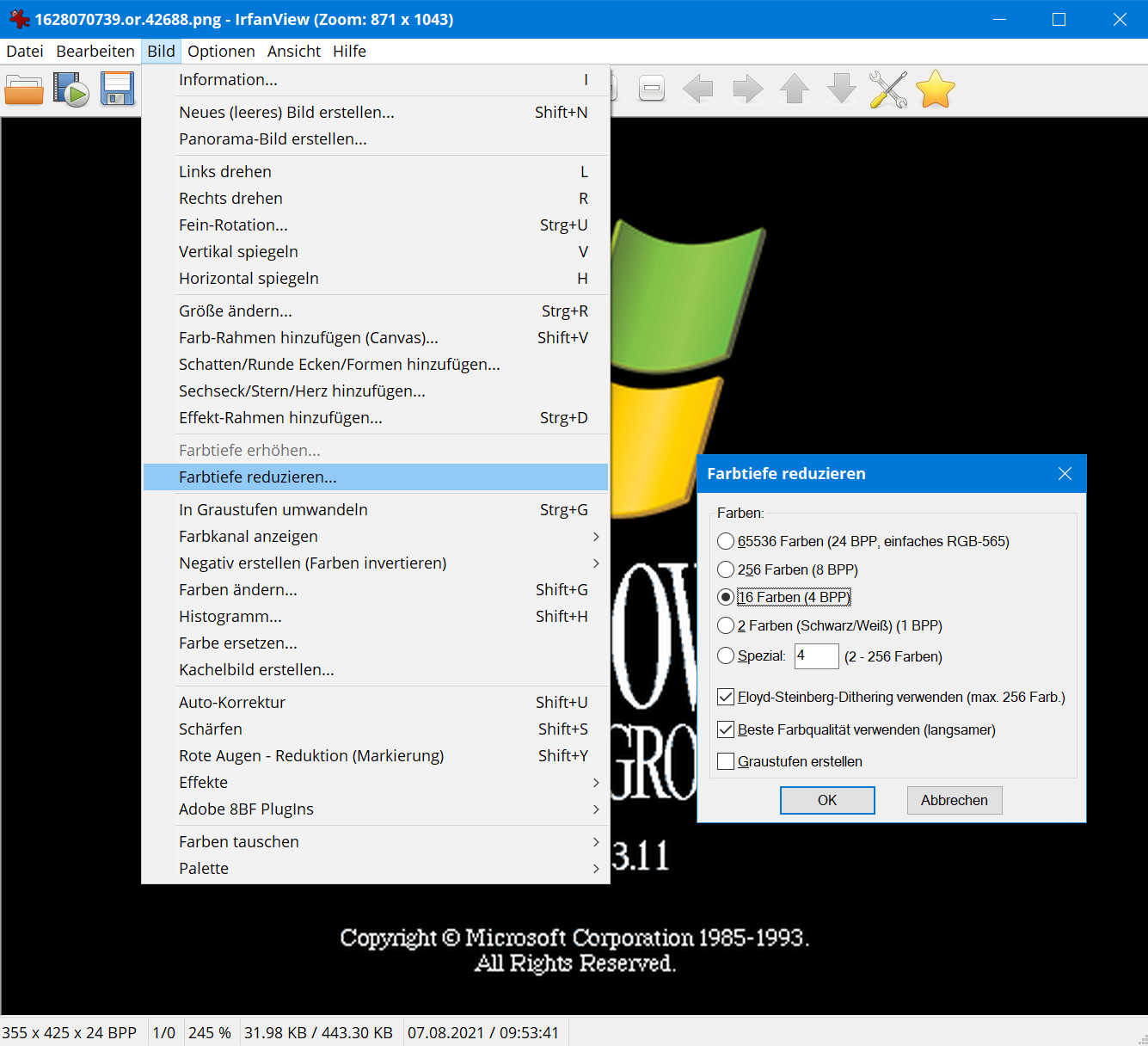Go to next image with right arrow
This screenshot has height=1046, width=1148.
coord(747,89)
